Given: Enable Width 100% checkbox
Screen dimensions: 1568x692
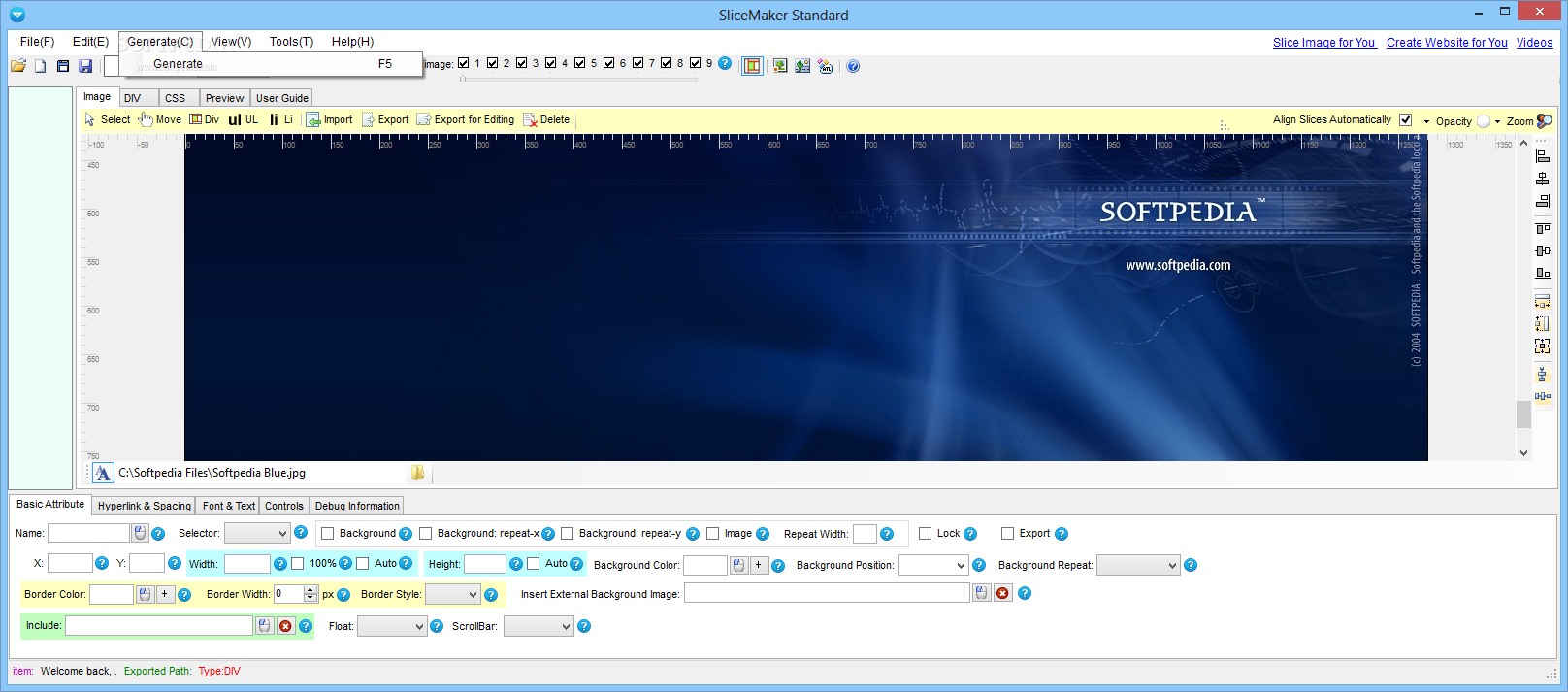Looking at the screenshot, I should (x=298, y=564).
